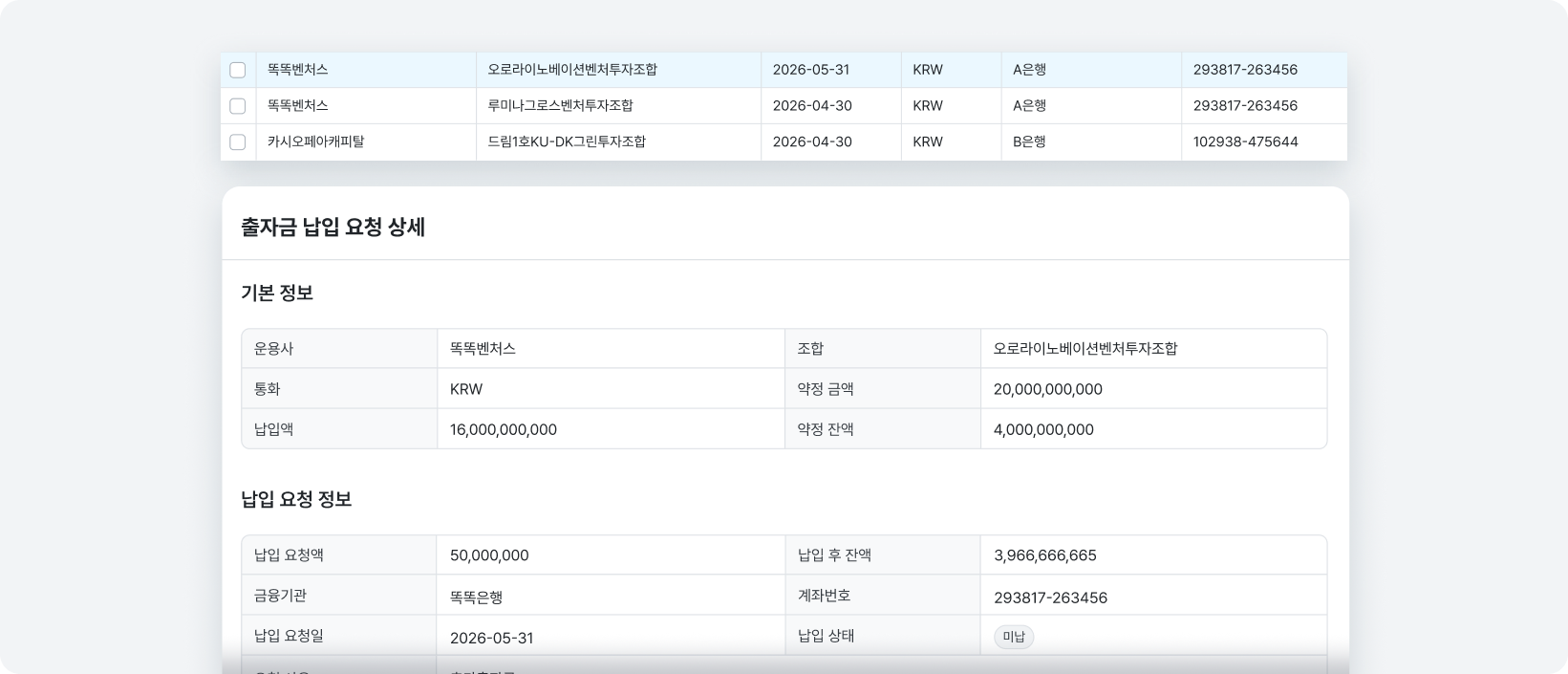
Task: Click 운용사 label in basic info
Action: (273, 349)
